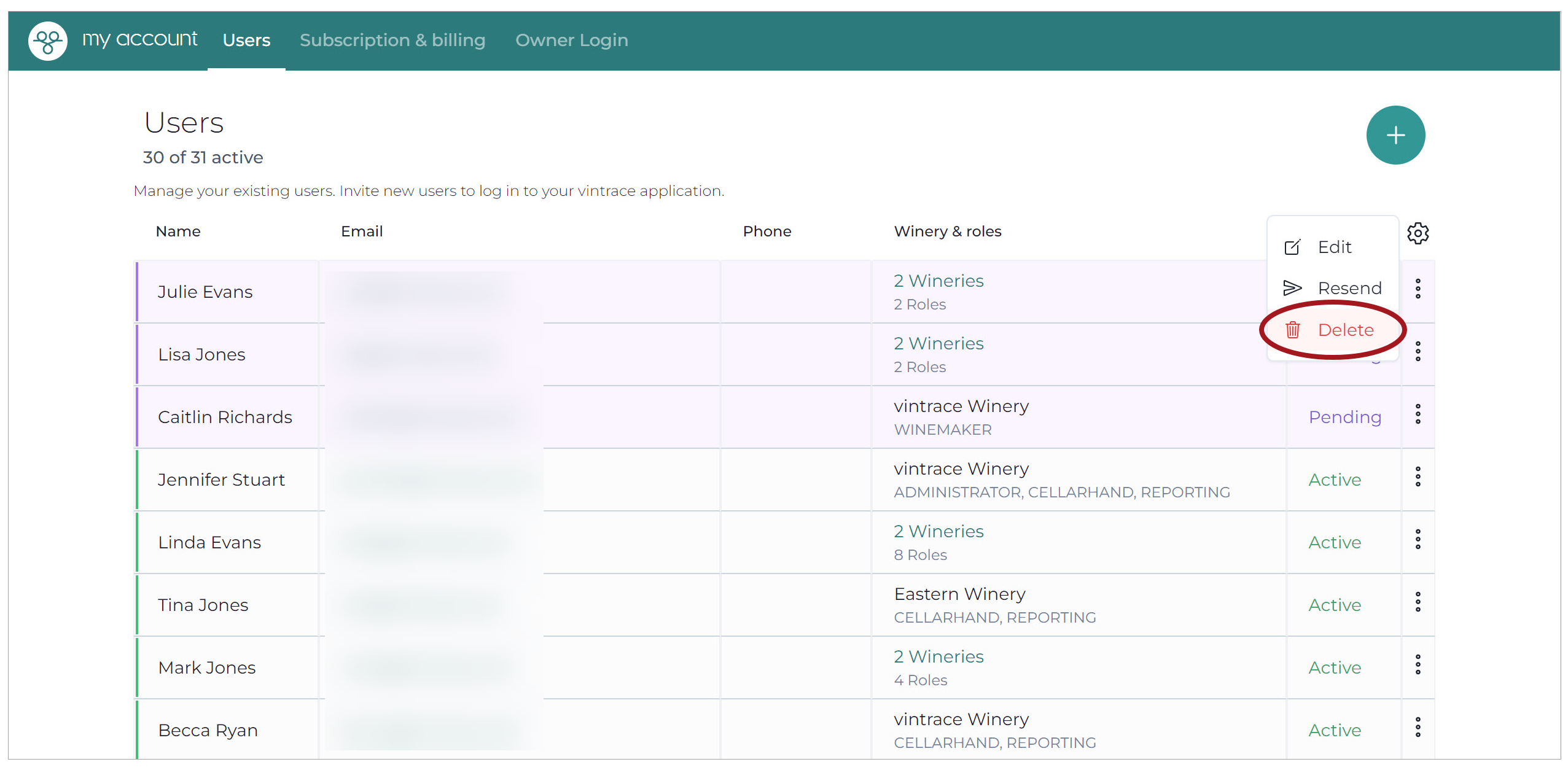Select Delete in the context menu

pos(1332,330)
